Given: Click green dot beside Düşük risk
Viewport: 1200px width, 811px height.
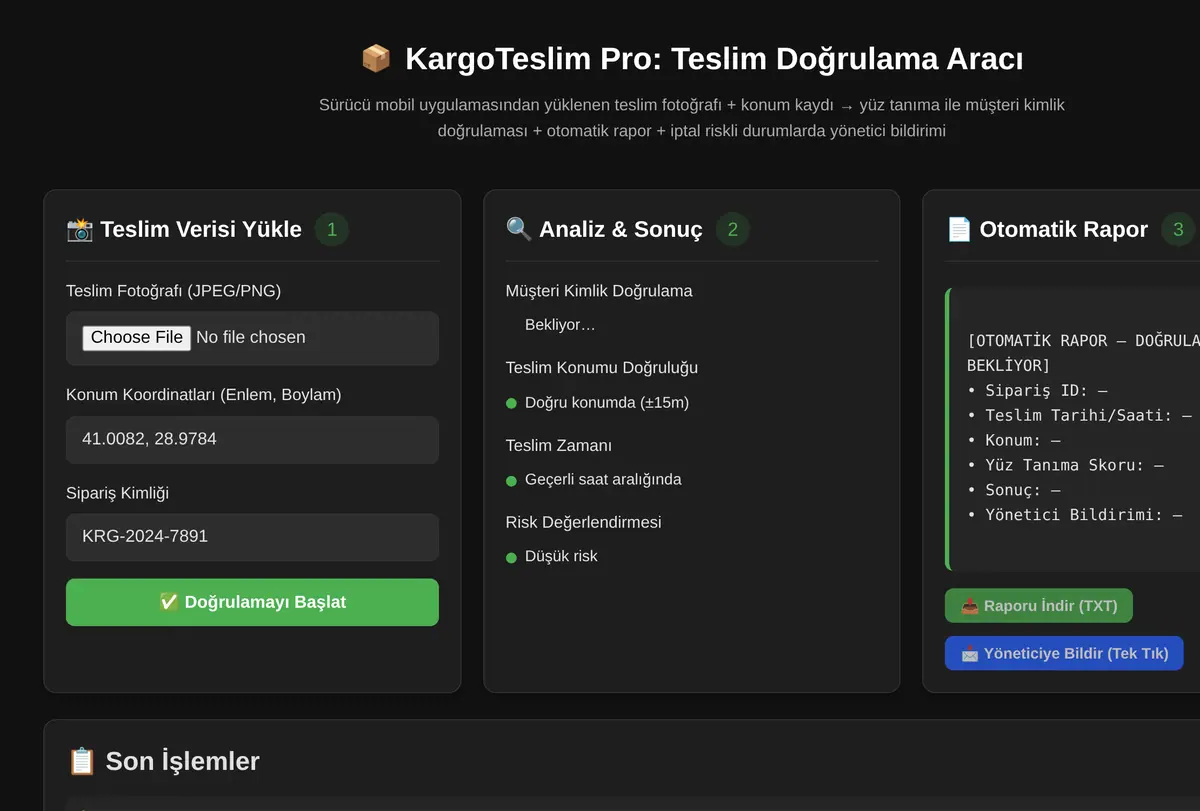Looking at the screenshot, I should pos(511,557).
